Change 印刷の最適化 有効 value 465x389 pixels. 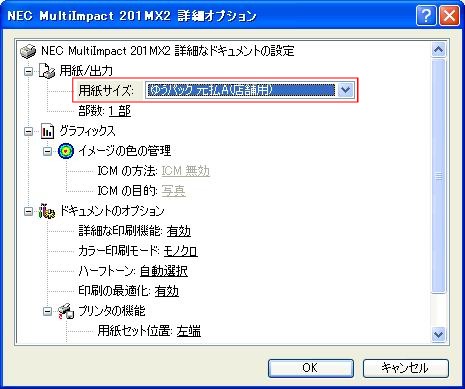coord(167,291)
